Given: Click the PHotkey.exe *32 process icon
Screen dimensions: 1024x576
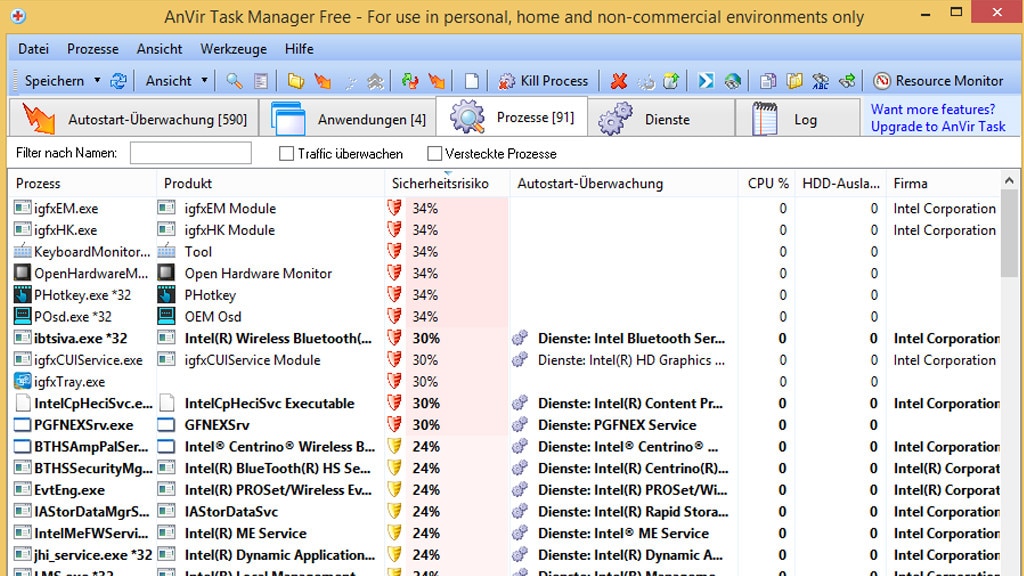Looking at the screenshot, I should (22, 295).
